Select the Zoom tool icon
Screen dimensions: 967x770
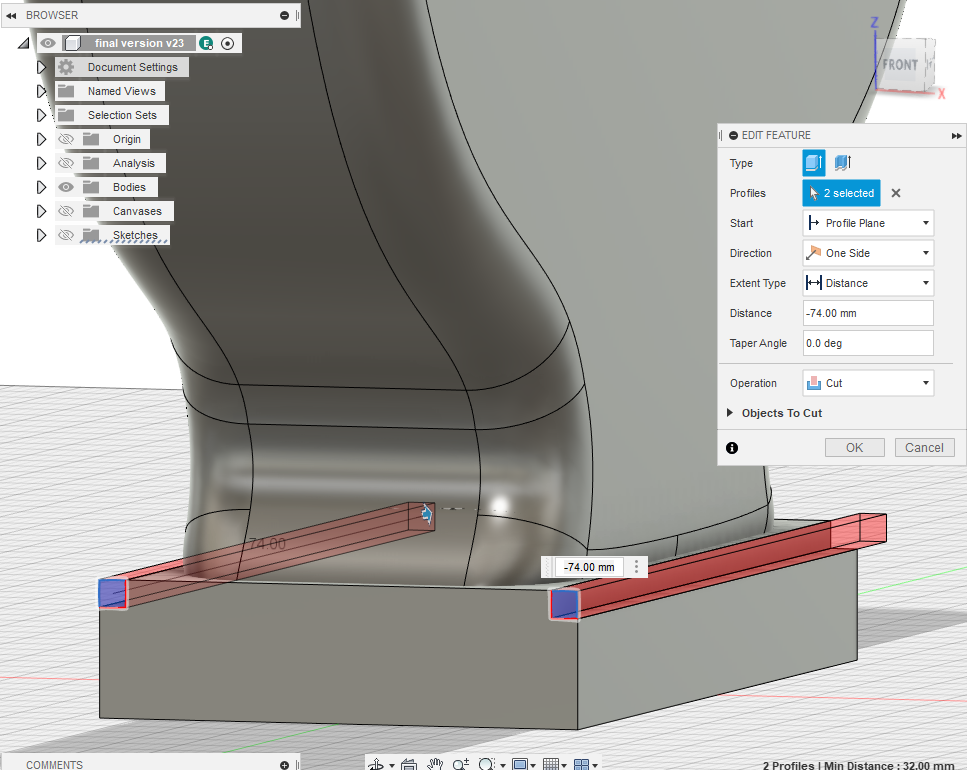click(x=460, y=764)
